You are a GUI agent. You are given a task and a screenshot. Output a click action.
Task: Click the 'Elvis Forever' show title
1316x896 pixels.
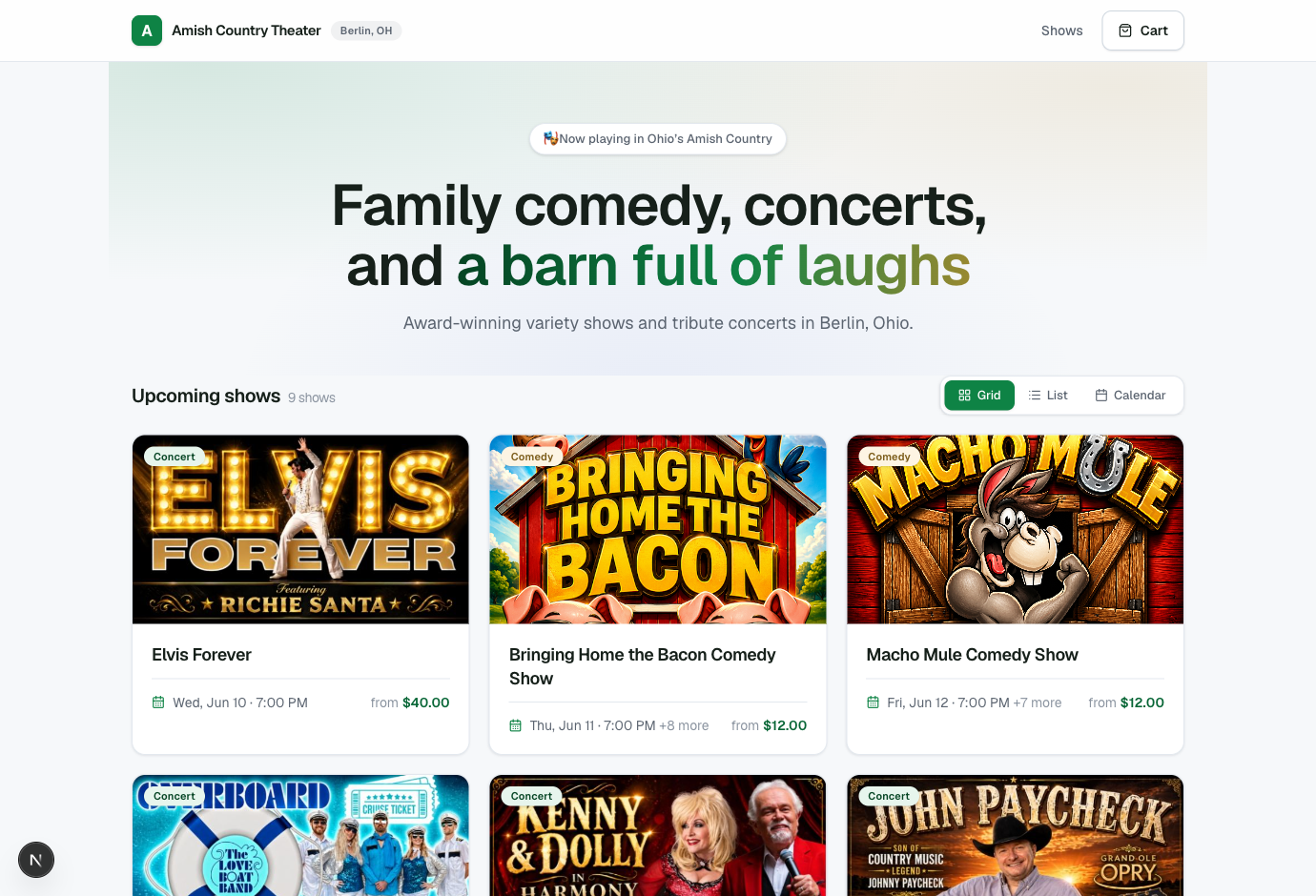(201, 655)
